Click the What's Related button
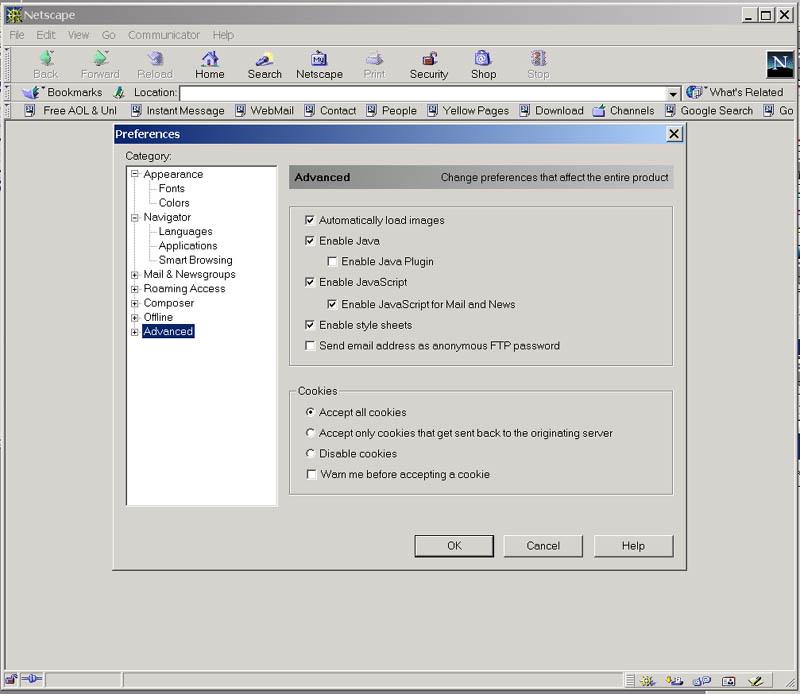The width and height of the screenshot is (800, 694). tap(735, 92)
